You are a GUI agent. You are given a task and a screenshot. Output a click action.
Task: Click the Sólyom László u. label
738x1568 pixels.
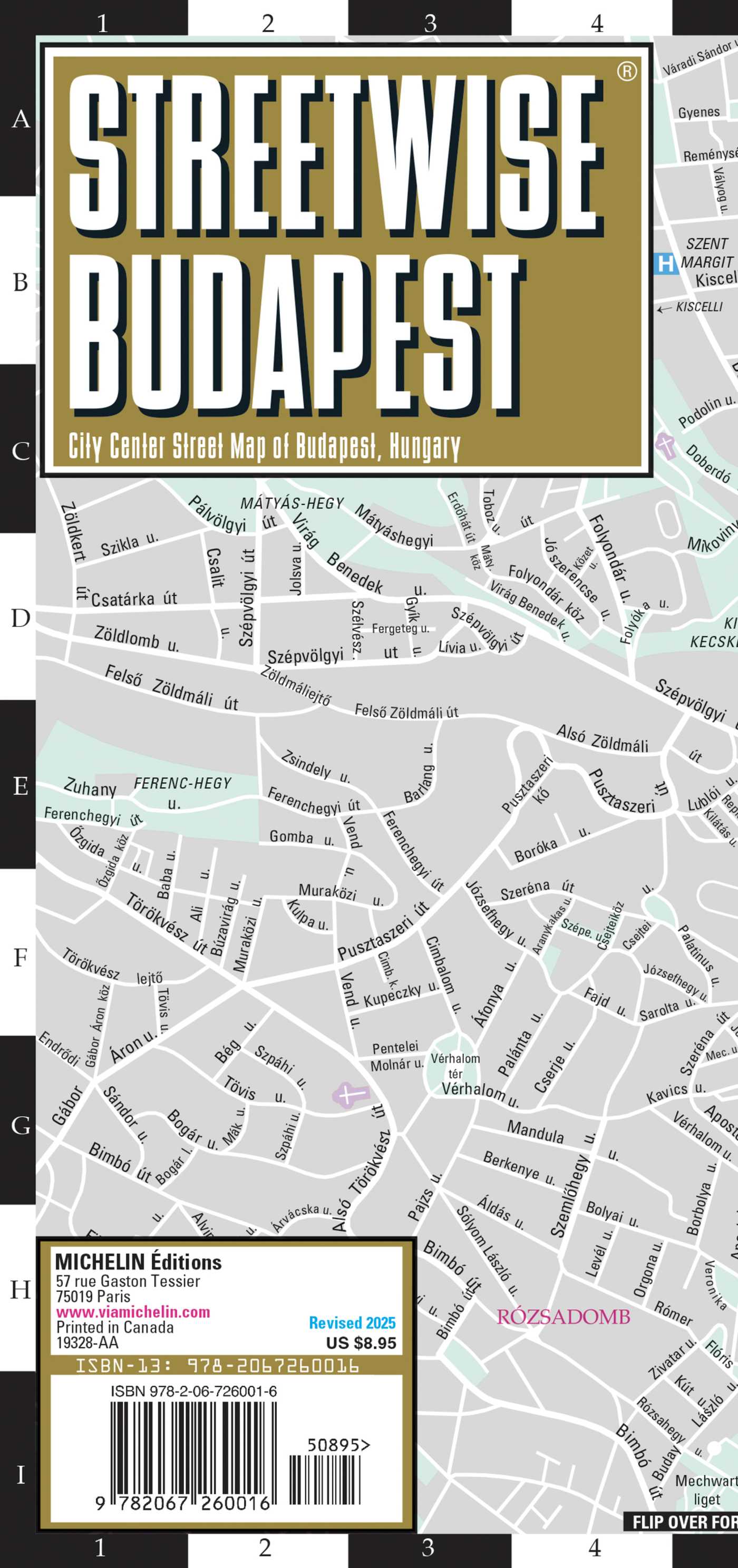(x=487, y=1250)
